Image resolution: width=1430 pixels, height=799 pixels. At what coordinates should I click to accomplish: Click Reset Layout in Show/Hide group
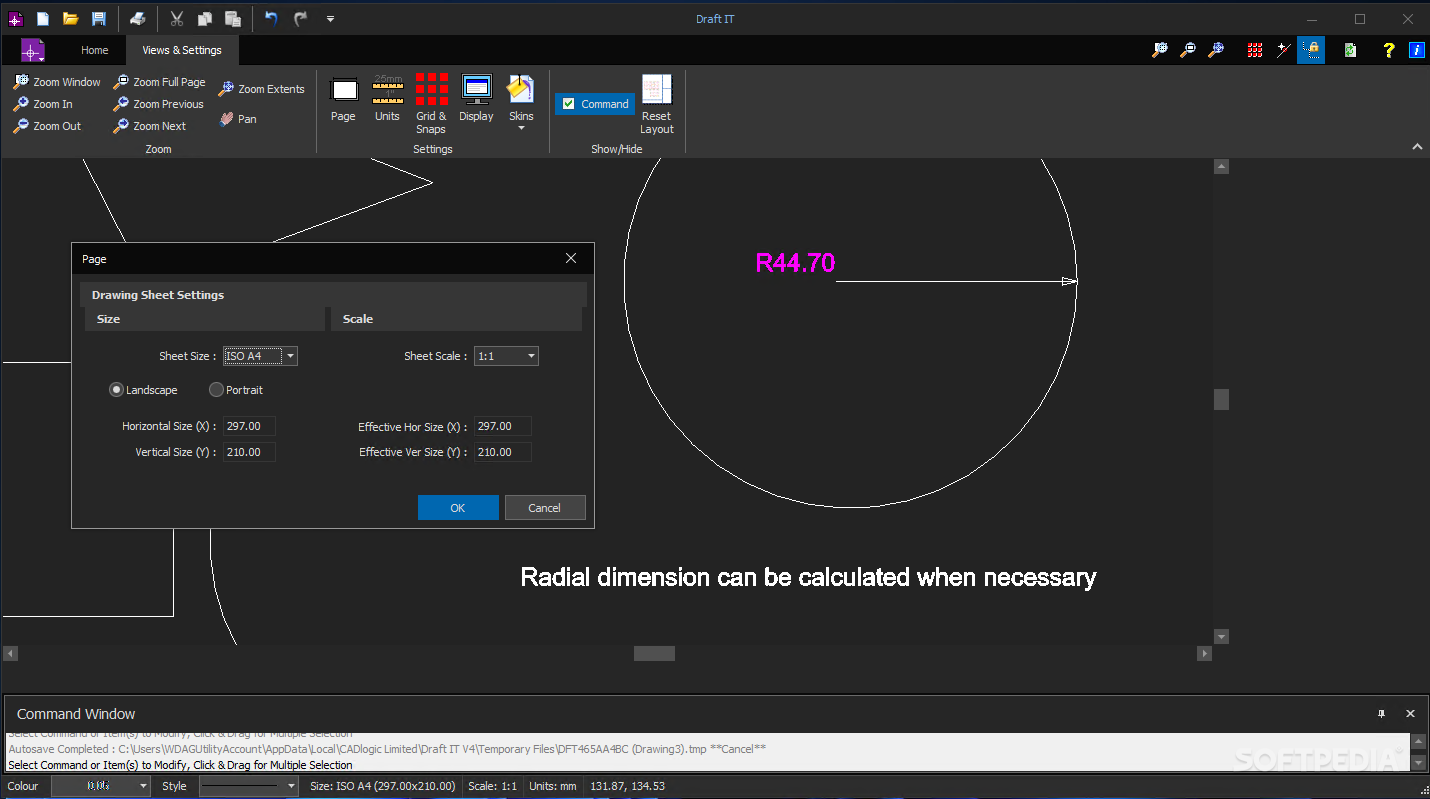(657, 104)
